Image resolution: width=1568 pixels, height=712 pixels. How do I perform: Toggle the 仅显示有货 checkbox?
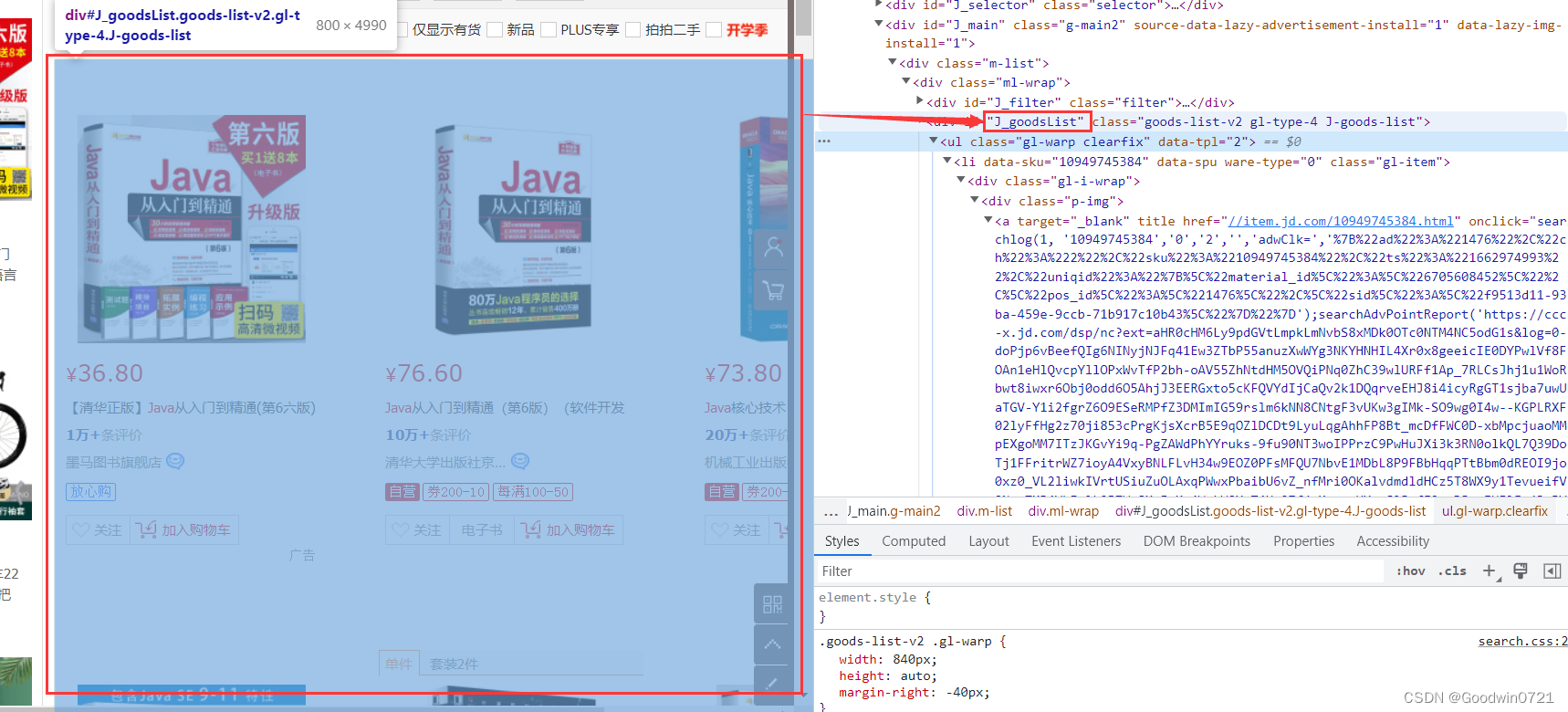coord(402,30)
